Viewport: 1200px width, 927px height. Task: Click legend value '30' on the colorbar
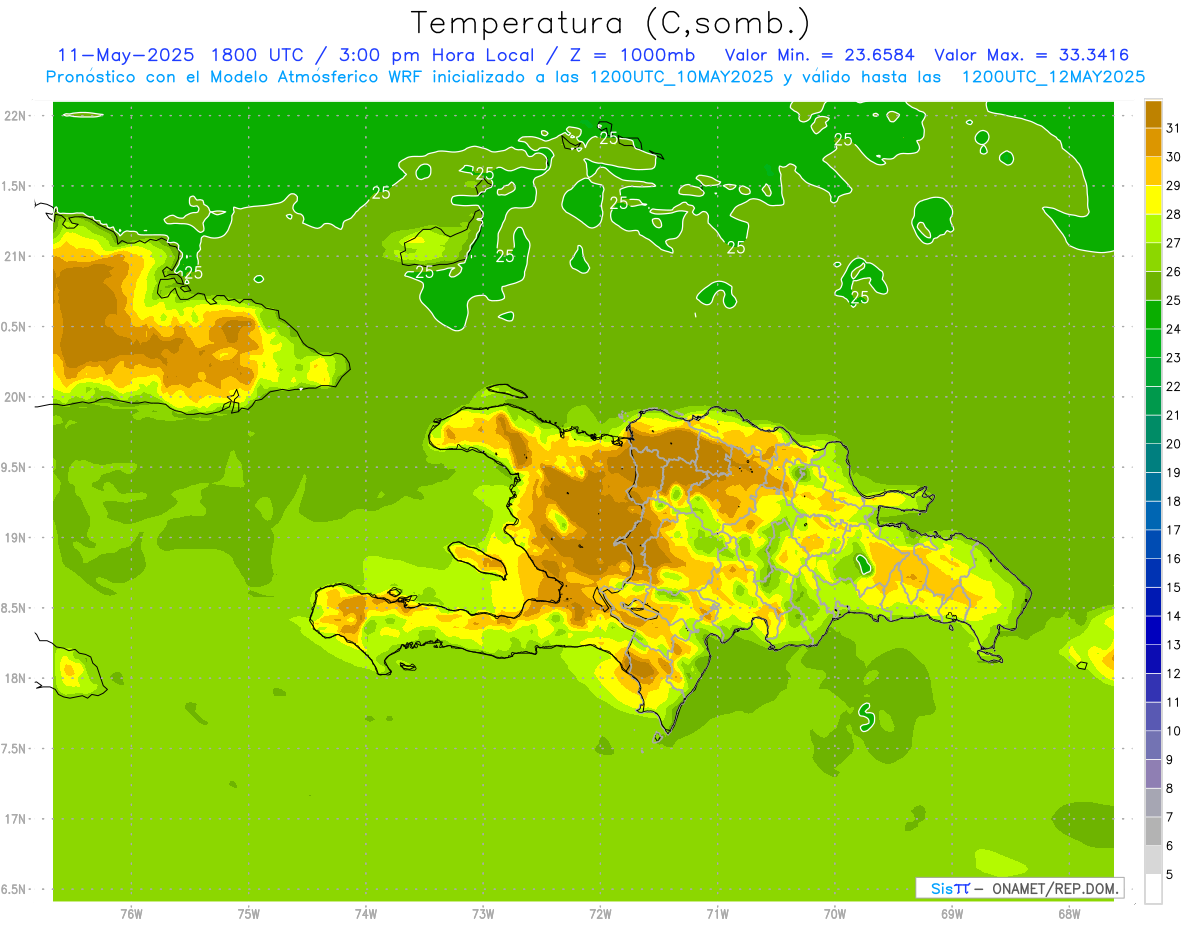coord(1173,157)
